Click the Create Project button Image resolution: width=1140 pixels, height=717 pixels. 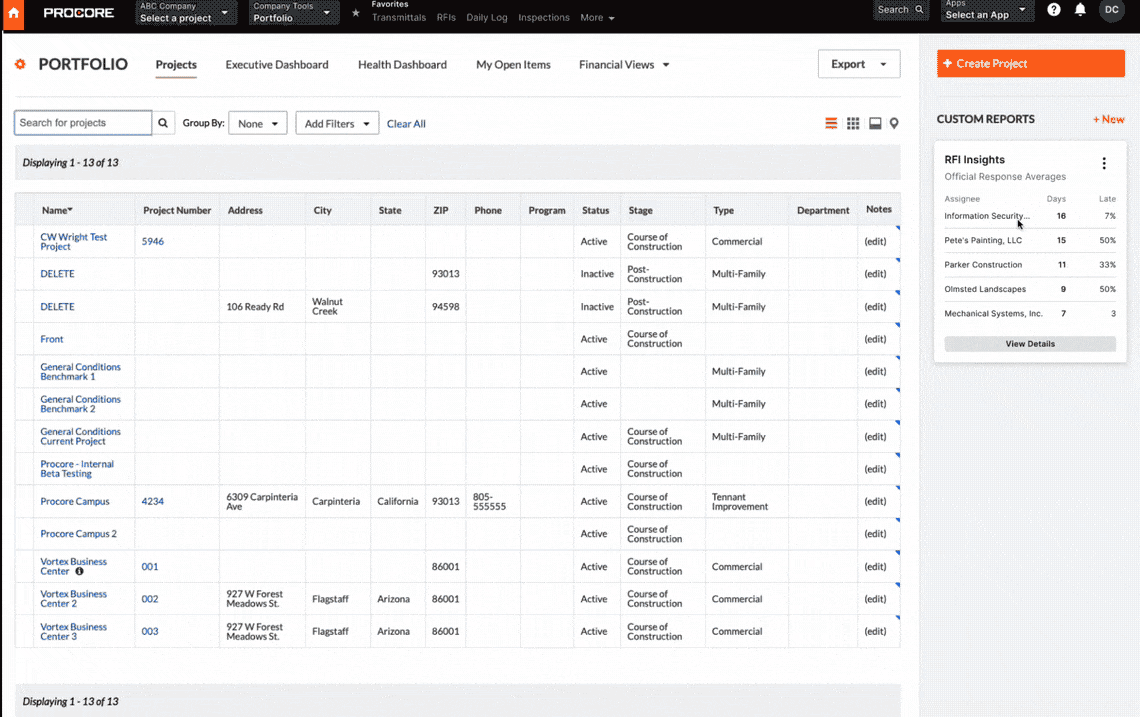tap(1030, 63)
